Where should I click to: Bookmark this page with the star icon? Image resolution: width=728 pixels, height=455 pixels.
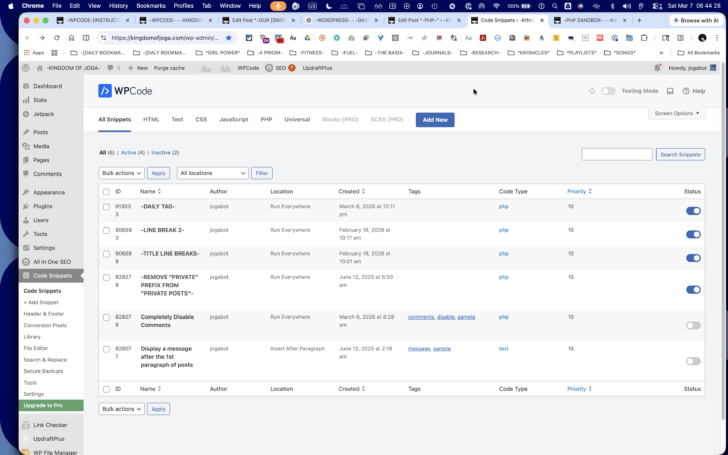228,38
